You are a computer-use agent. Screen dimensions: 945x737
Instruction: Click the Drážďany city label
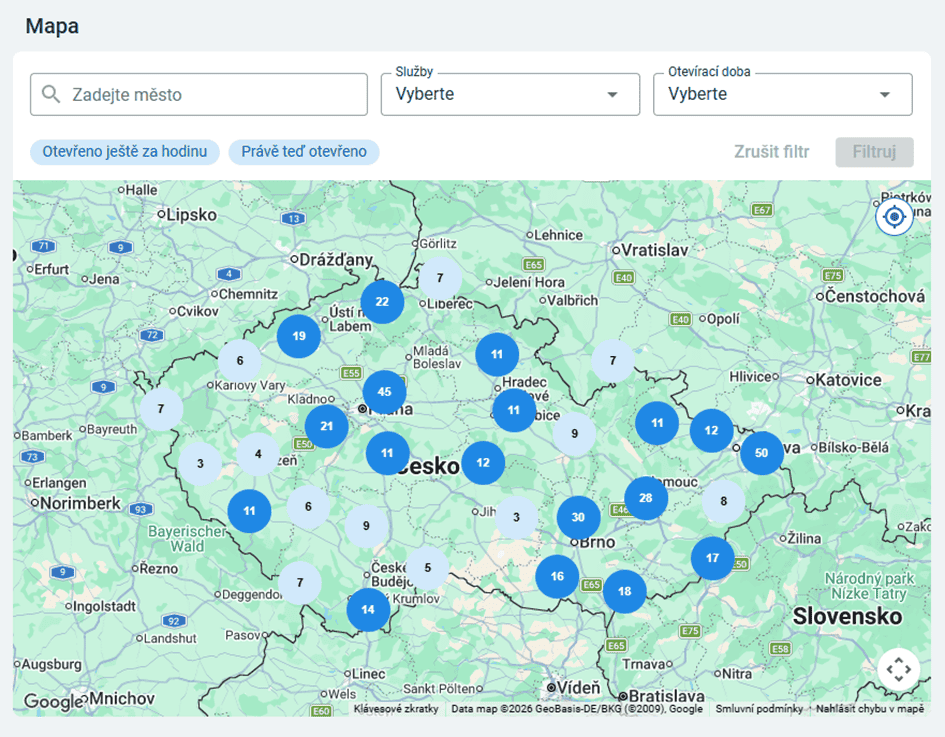coord(336,260)
